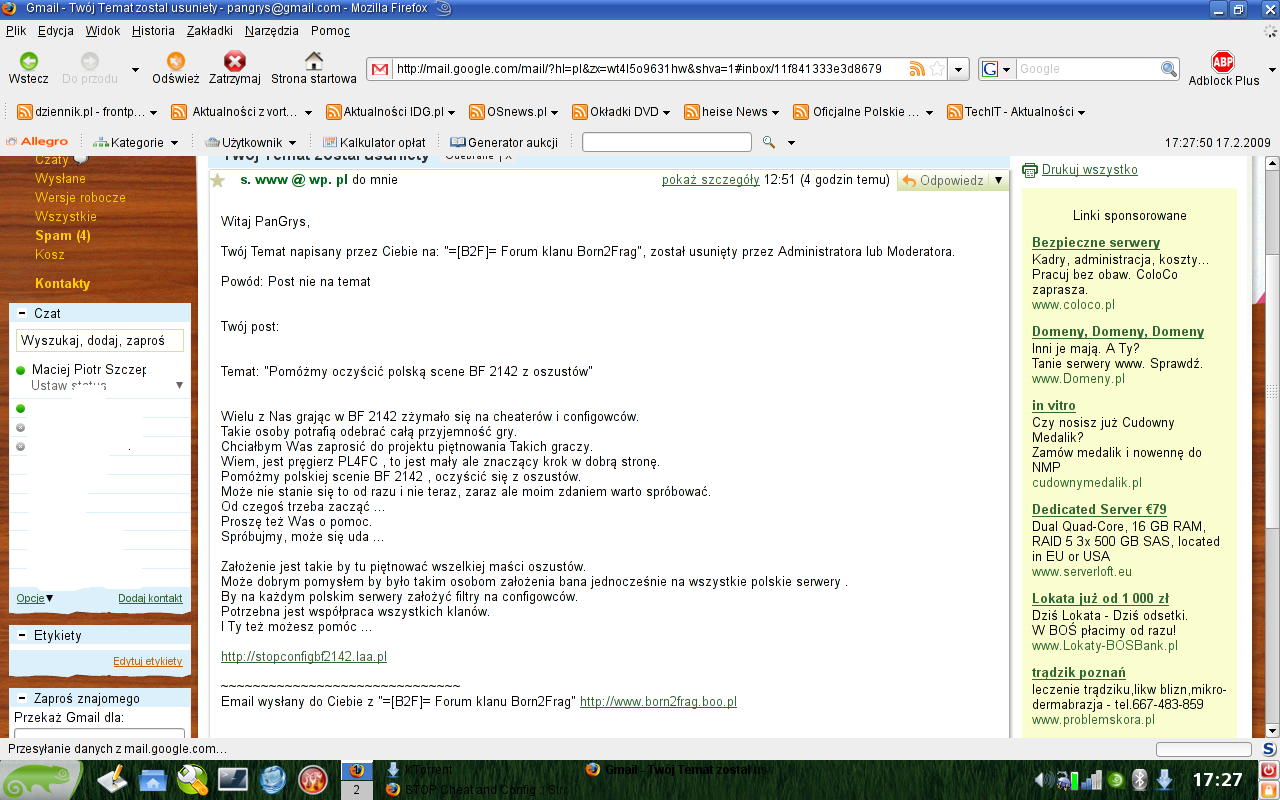Screen dimensions: 1280x800
Task: Click the Dedicated Server €79 ad link
Action: (x=1099, y=510)
